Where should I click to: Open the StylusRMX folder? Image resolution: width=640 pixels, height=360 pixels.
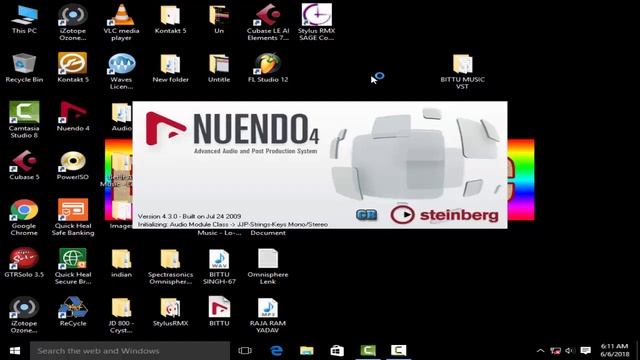click(170, 311)
